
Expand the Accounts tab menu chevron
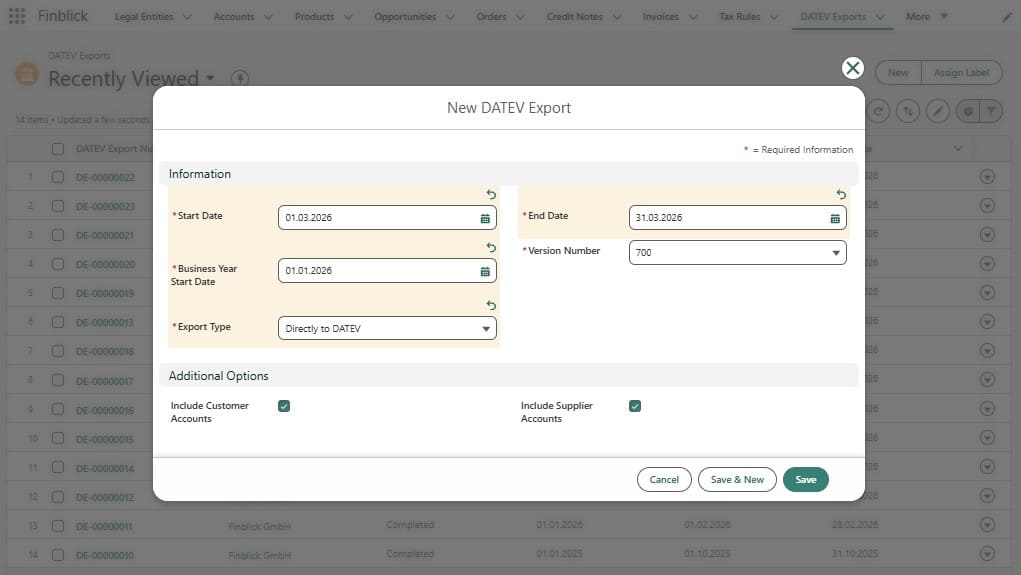pos(268,17)
